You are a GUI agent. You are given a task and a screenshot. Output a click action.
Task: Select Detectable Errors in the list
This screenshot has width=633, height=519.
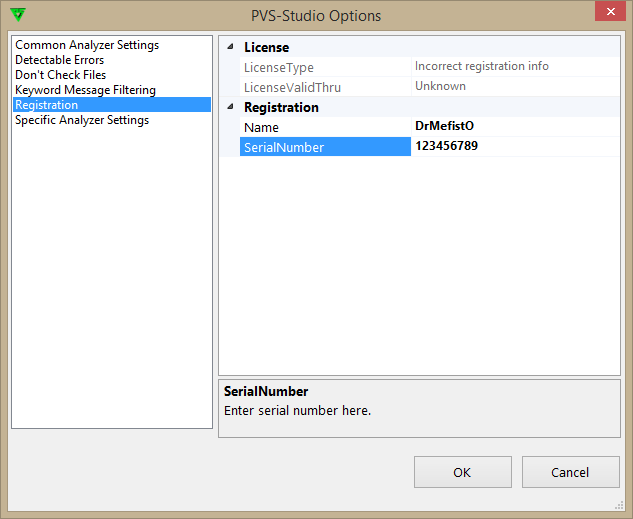pos(60,60)
